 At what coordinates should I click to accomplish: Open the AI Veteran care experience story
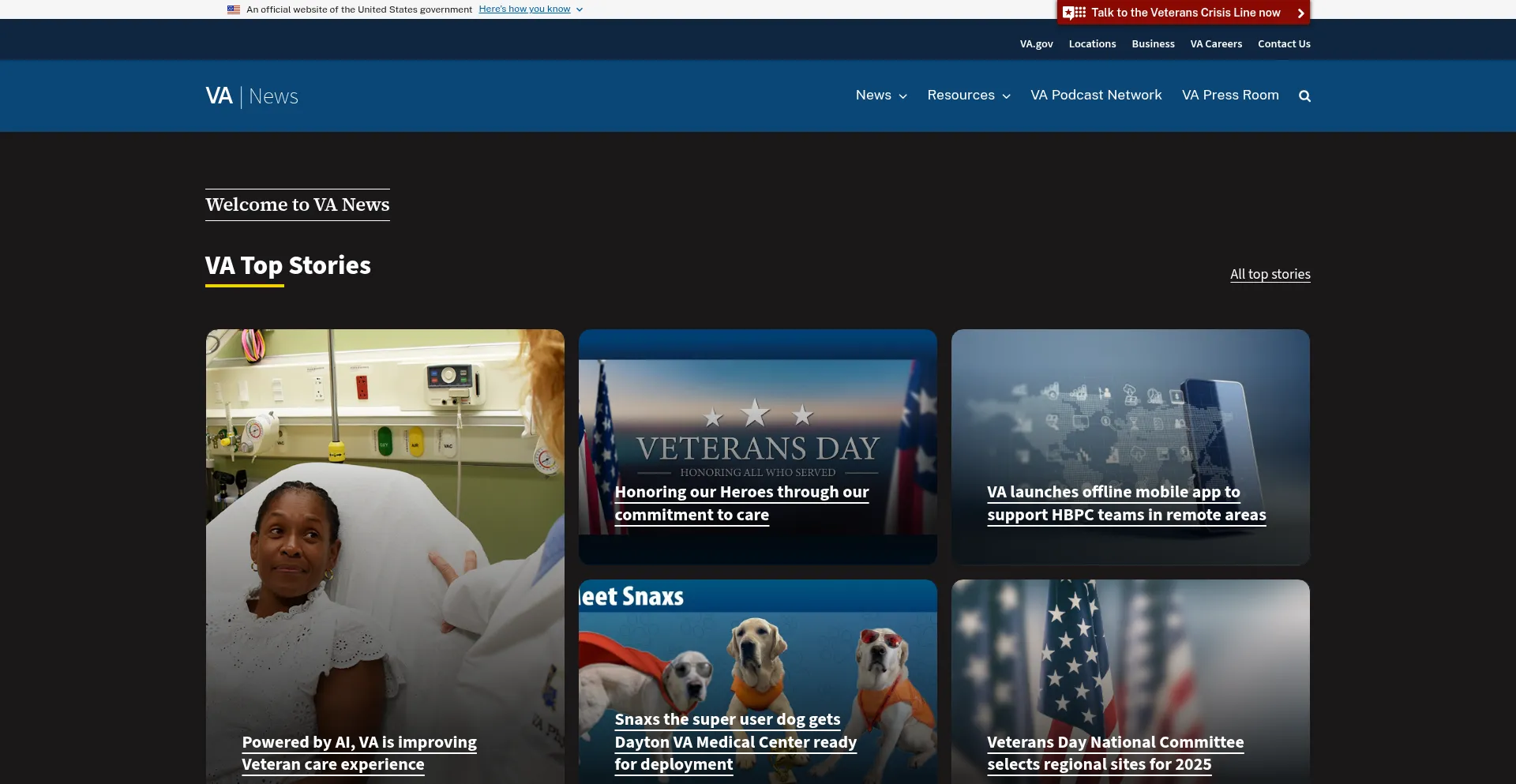(358, 753)
